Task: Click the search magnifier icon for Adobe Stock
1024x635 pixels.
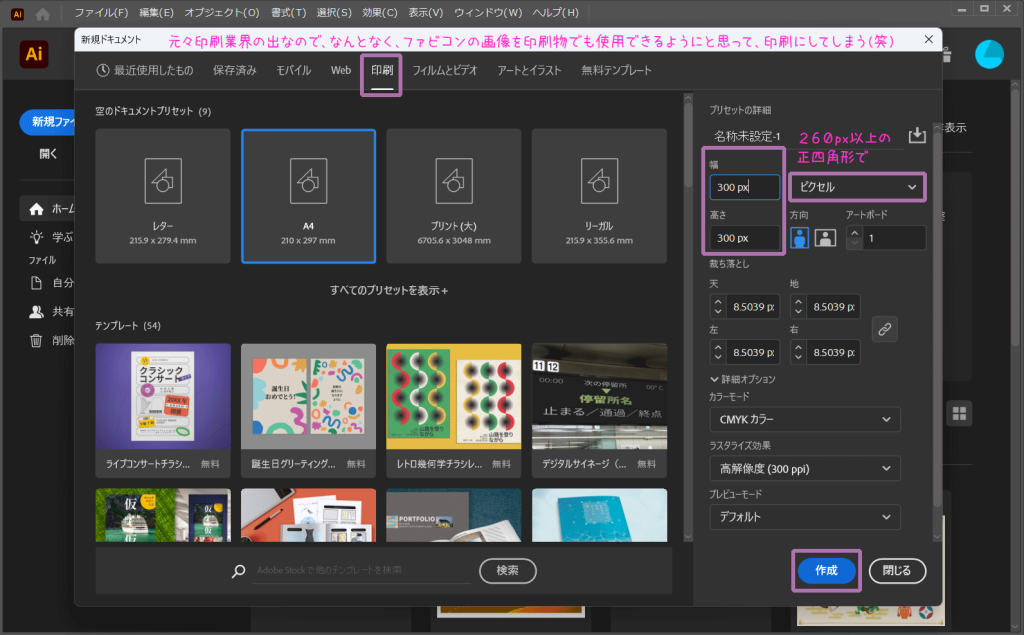Action: click(x=238, y=571)
